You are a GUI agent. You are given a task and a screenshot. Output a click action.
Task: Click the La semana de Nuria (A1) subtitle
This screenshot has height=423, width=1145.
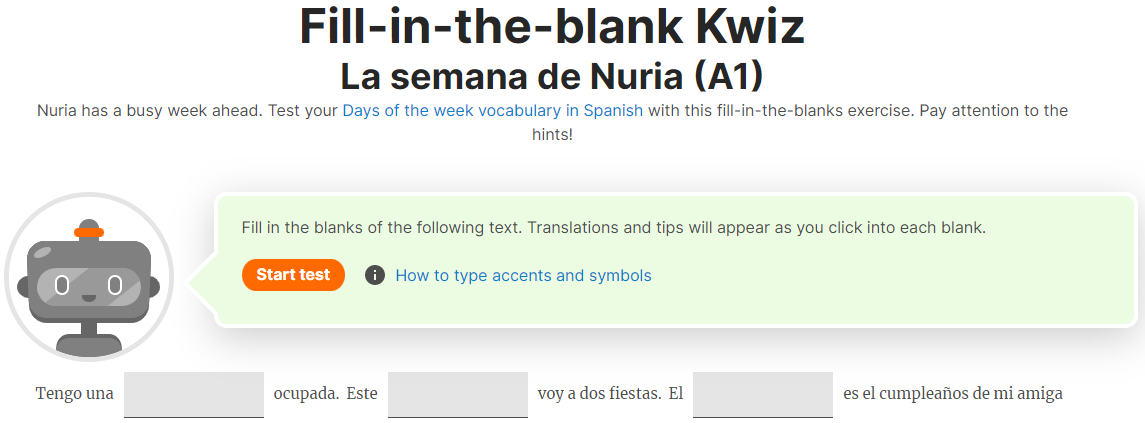click(552, 75)
